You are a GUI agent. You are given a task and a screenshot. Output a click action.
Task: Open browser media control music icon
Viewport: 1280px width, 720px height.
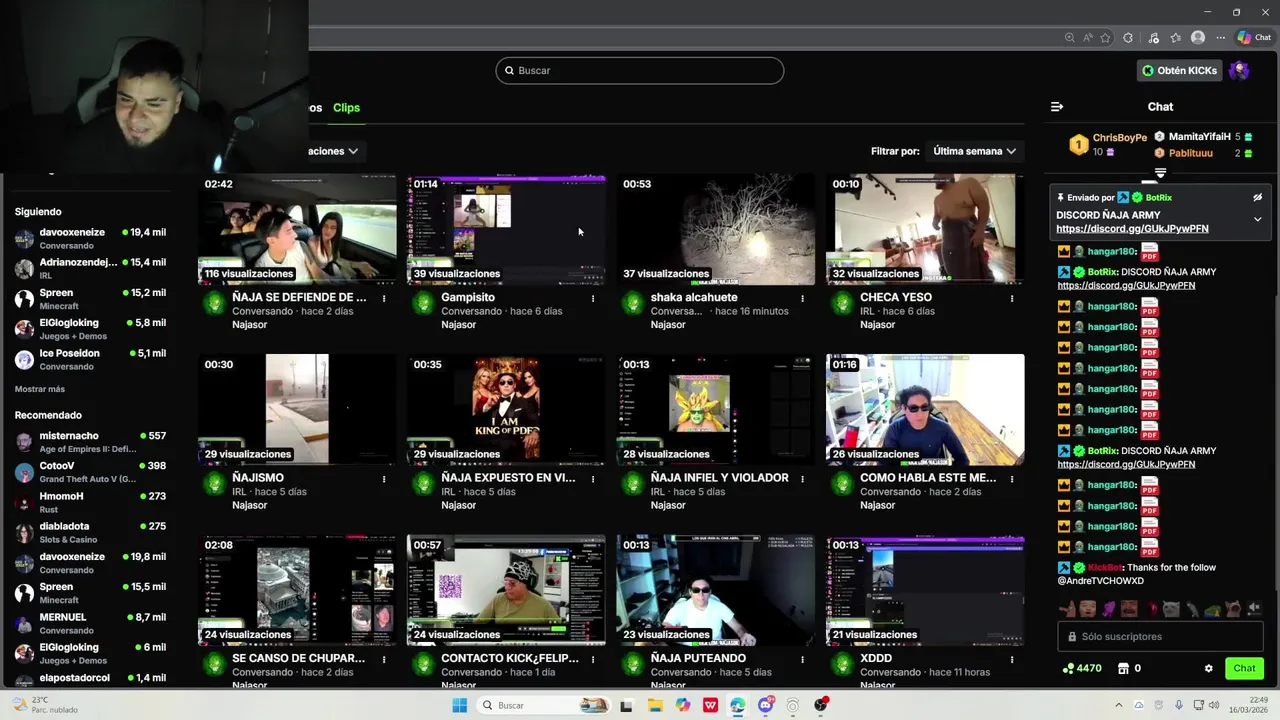pos(1154,38)
